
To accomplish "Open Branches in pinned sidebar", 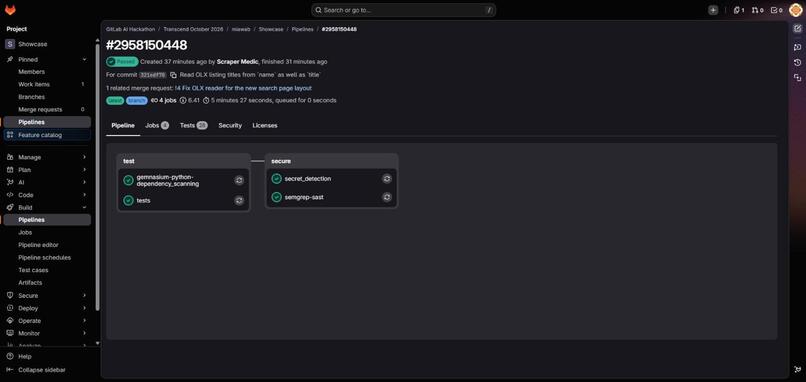I will (47, 97).
